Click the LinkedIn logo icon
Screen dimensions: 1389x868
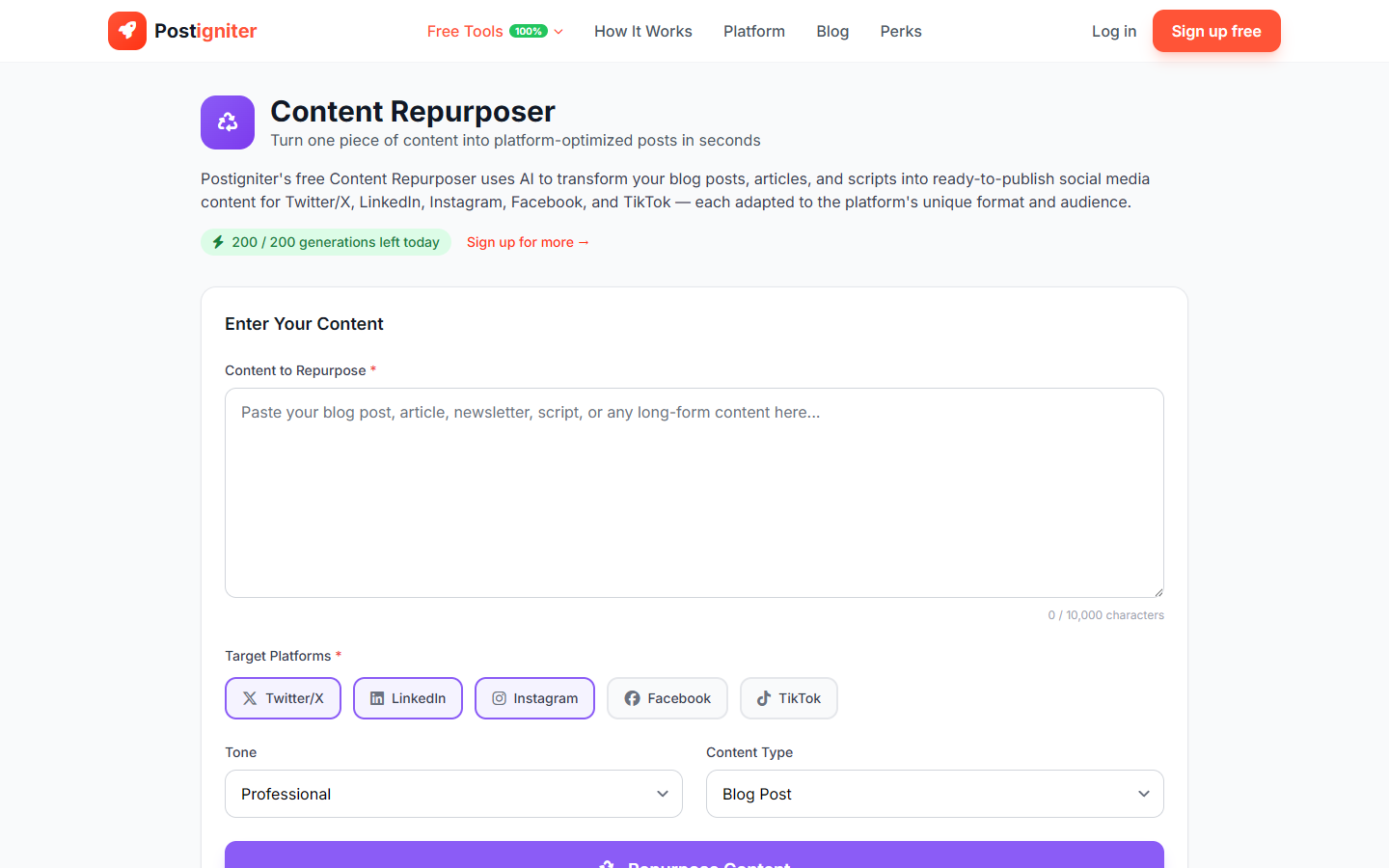(377, 698)
